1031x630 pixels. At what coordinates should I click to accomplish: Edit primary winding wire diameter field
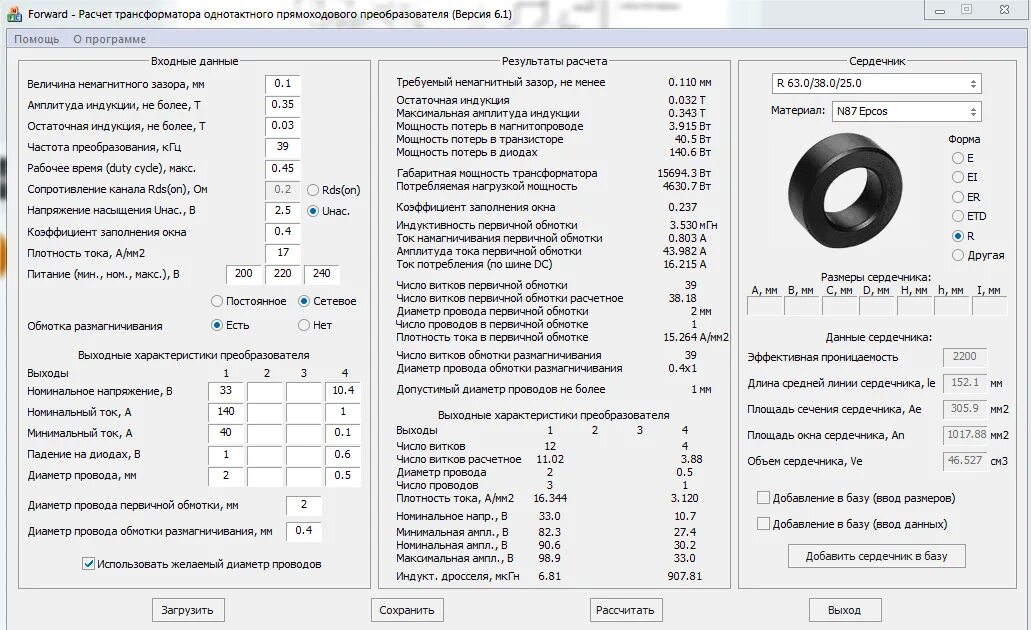click(304, 506)
